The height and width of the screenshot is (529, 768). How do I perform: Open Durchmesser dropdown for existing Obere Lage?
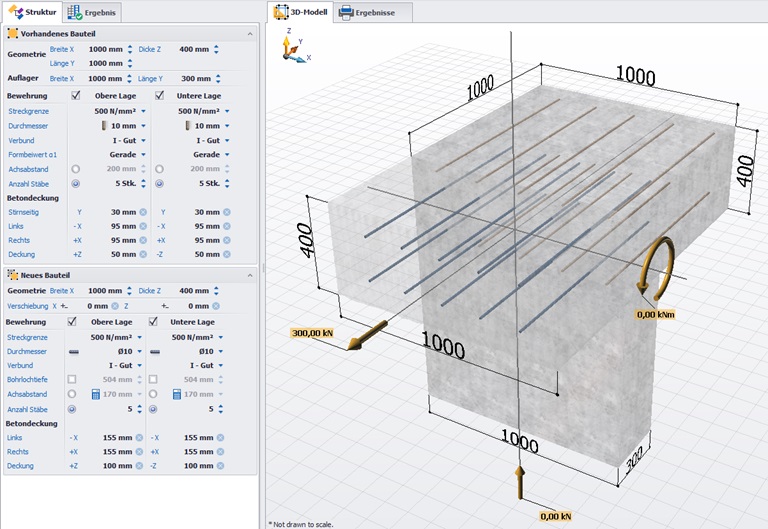coord(144,126)
